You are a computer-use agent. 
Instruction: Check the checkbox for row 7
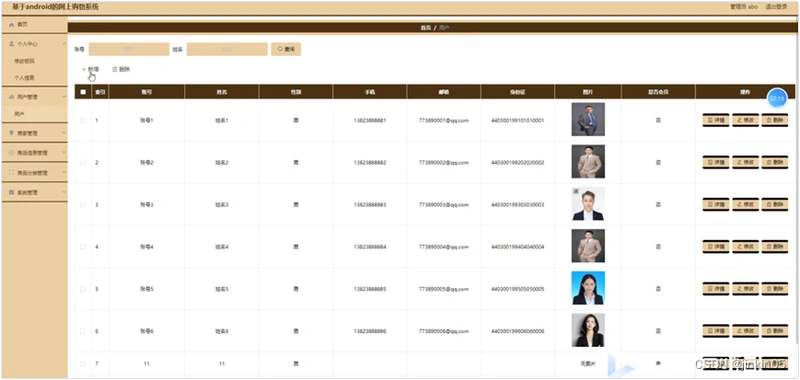(83, 364)
